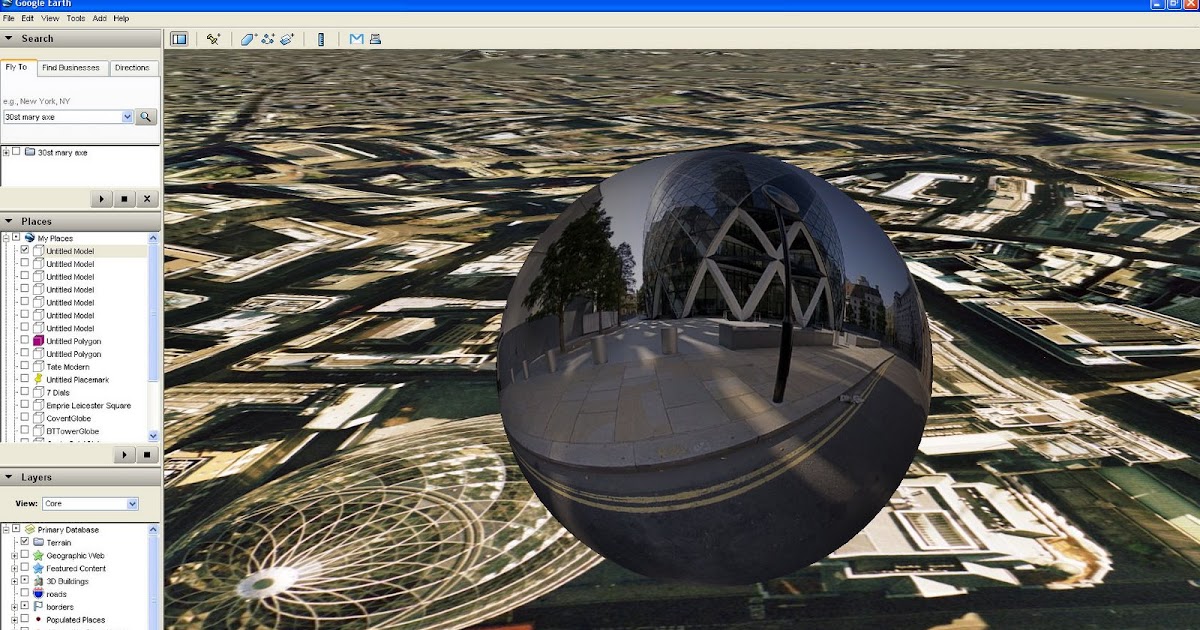
Task: Click the Layers panel scroll up arrow
Action: (x=153, y=528)
